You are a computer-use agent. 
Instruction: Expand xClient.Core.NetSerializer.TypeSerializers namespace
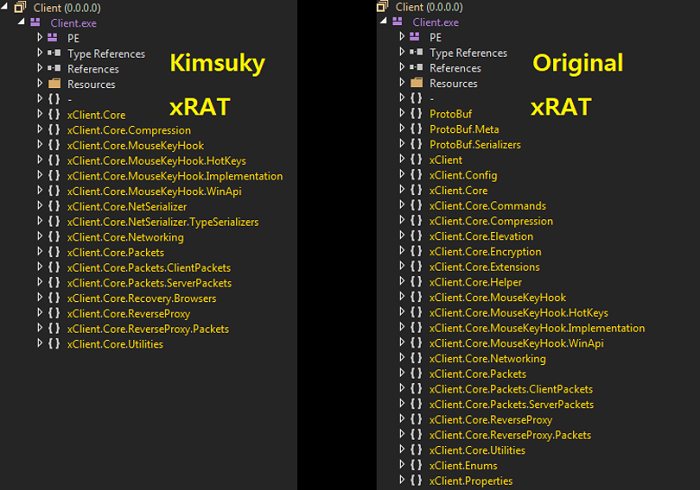[x=40, y=221]
